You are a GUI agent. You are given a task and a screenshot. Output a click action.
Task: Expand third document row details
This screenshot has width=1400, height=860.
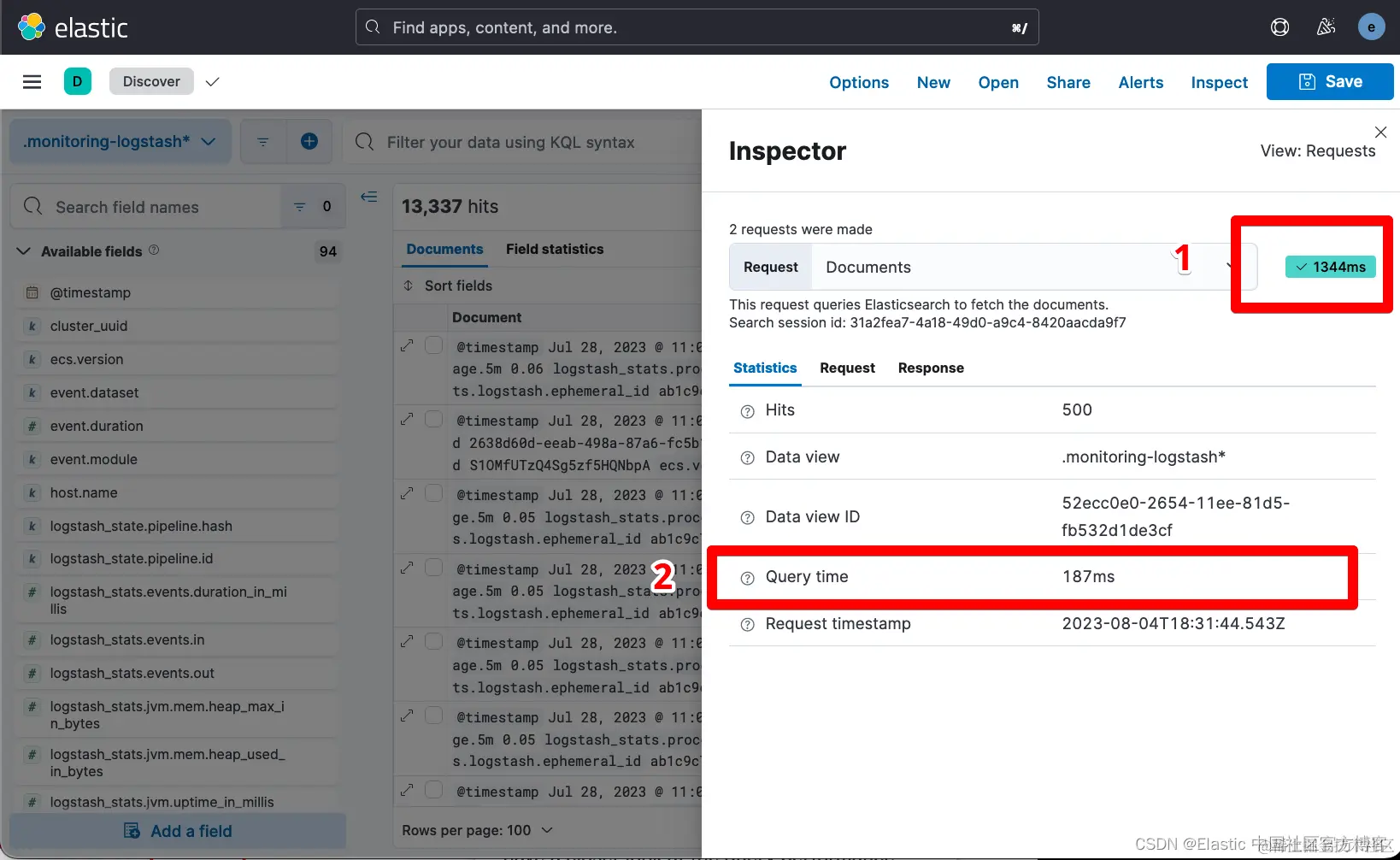pos(407,493)
